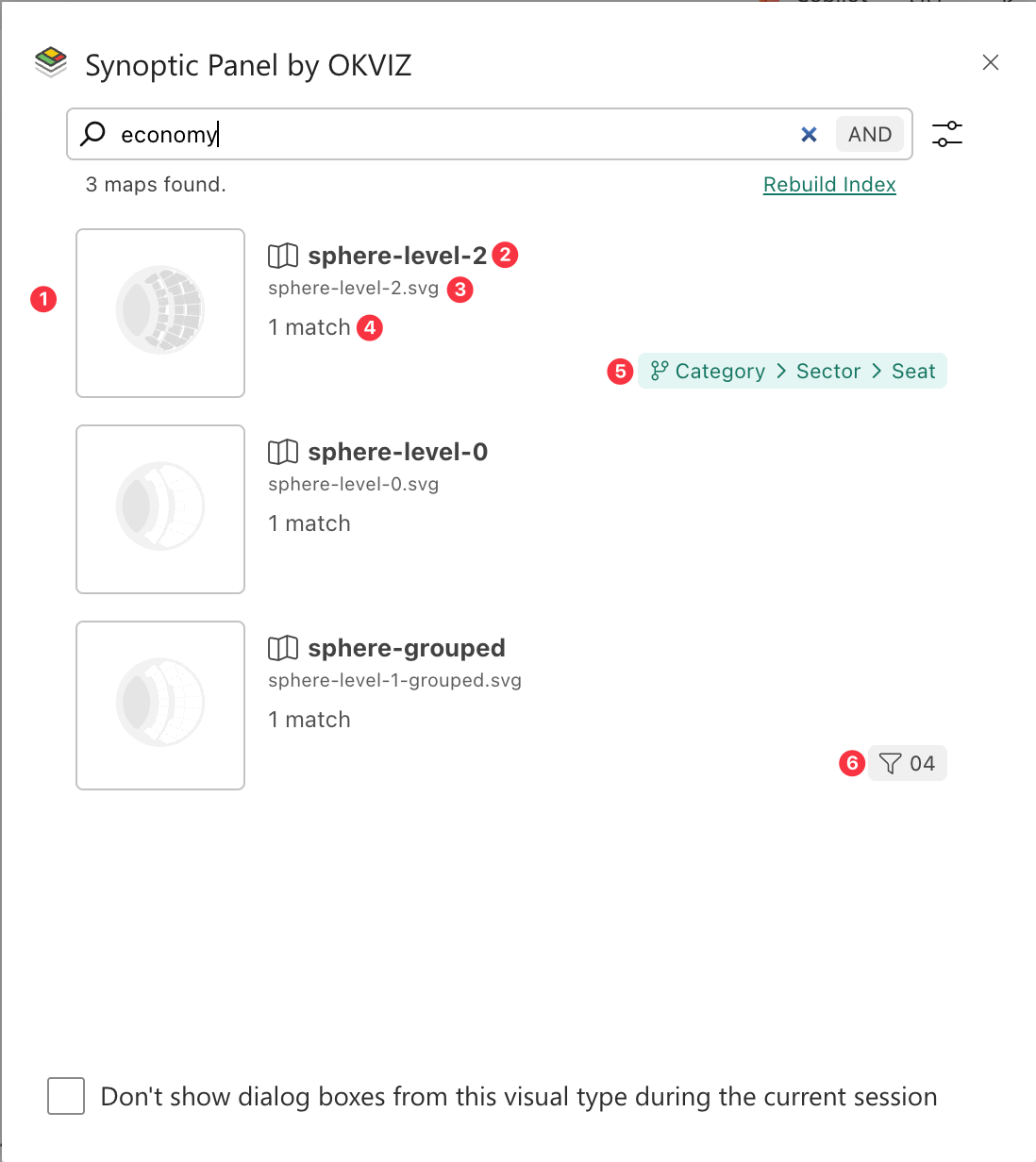The image size is (1036, 1162).
Task: Click the map icon beside sphere-level-0
Action: pyautogui.click(x=283, y=452)
